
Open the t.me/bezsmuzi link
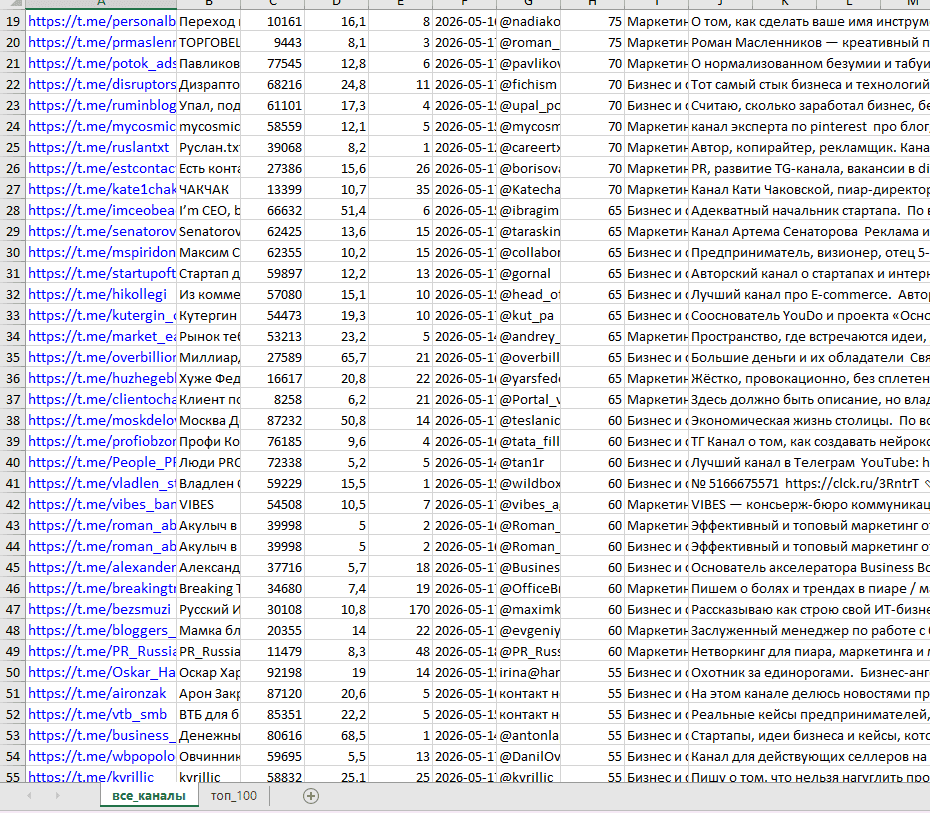coord(99,609)
